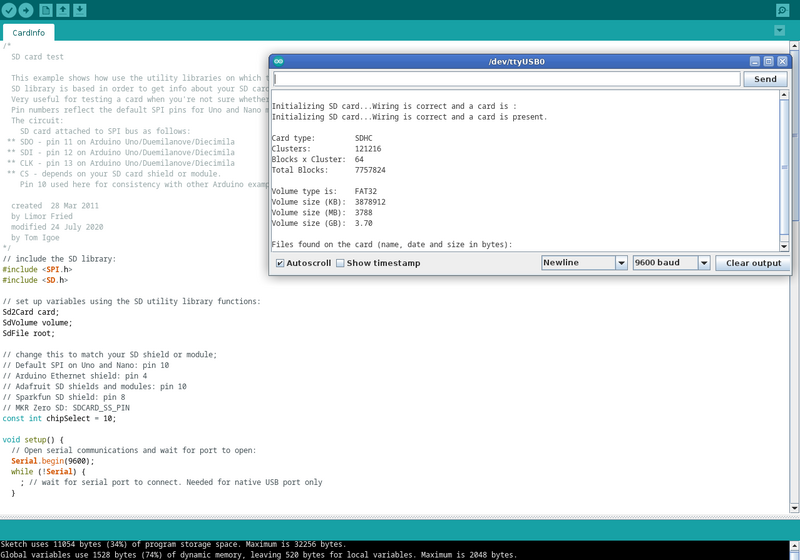Open the Newline line-ending dropdown
This screenshot has width=800, height=560.
coord(584,263)
